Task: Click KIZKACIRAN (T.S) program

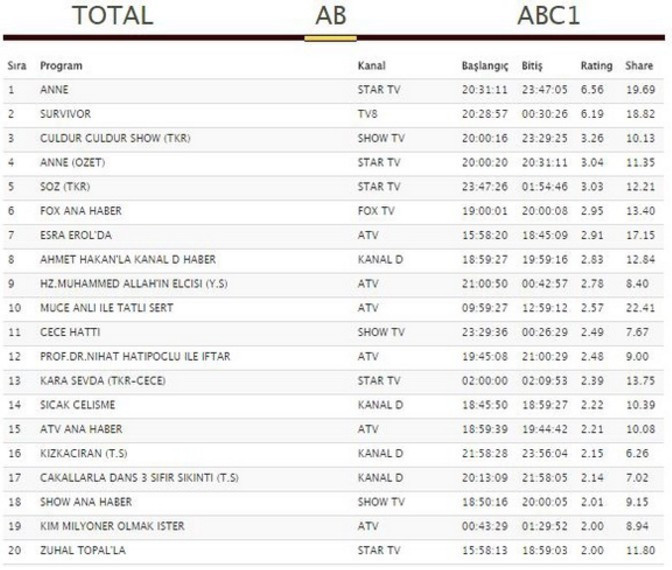Action: click(84, 453)
